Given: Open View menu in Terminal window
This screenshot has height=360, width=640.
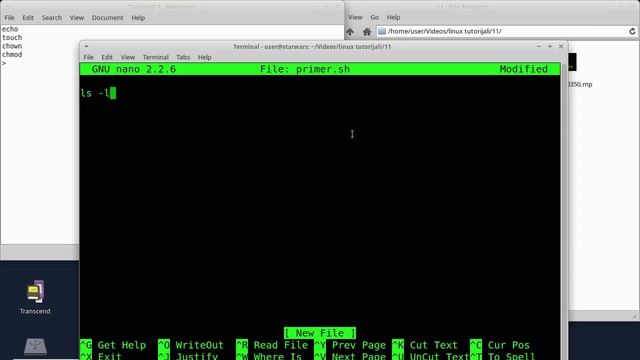Looking at the screenshot, I should coord(127,57).
